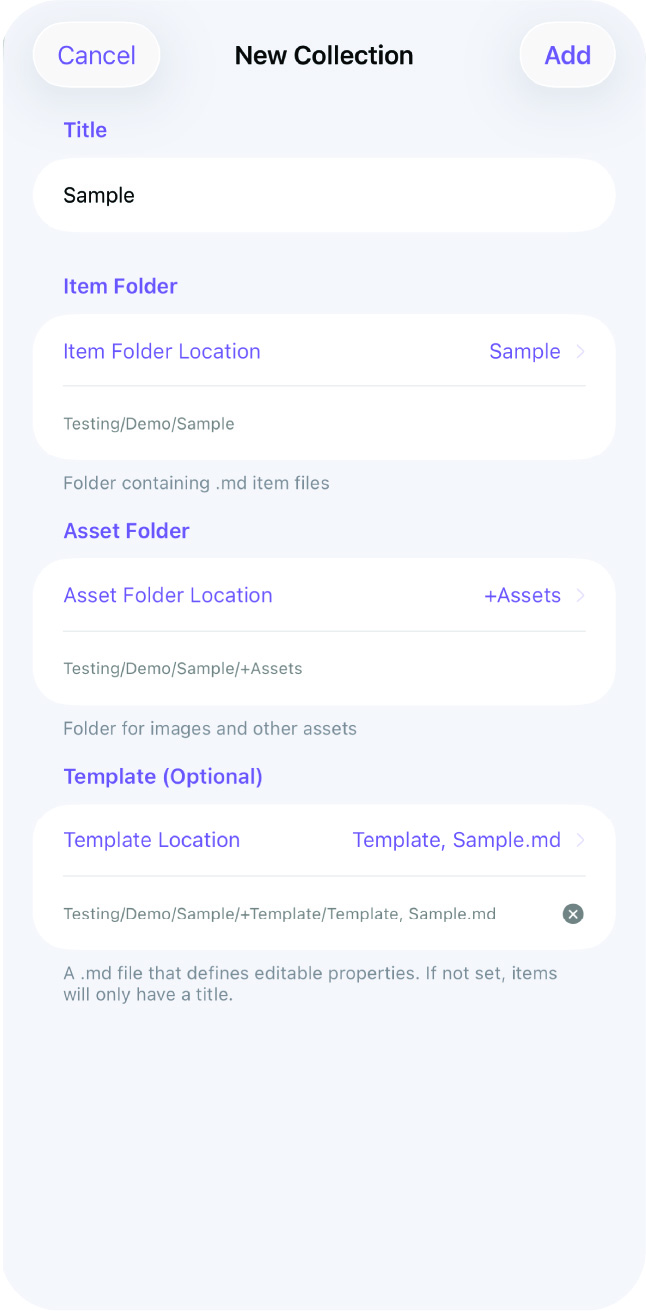Select Template, Sample.md value
The height and width of the screenshot is (1311, 646).
[x=456, y=840]
